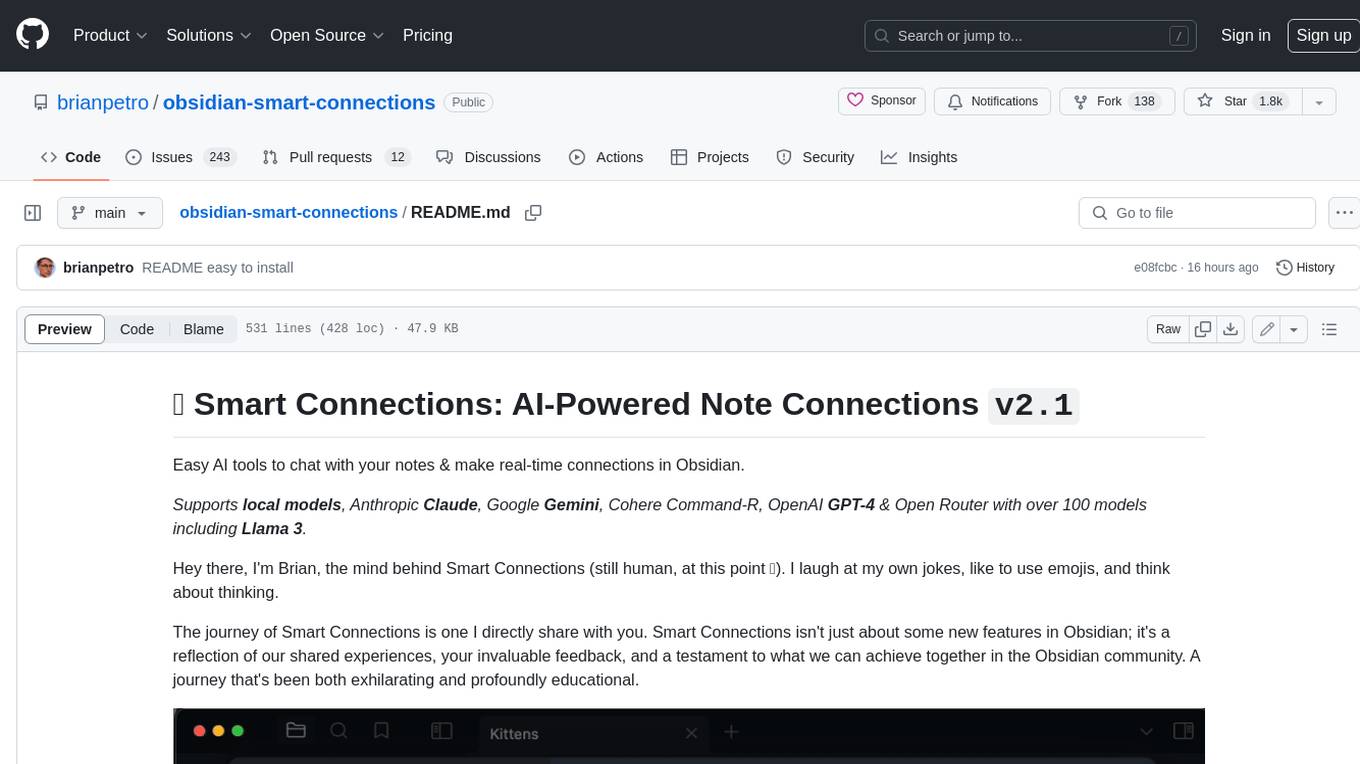Open the main branch selector

tap(109, 213)
